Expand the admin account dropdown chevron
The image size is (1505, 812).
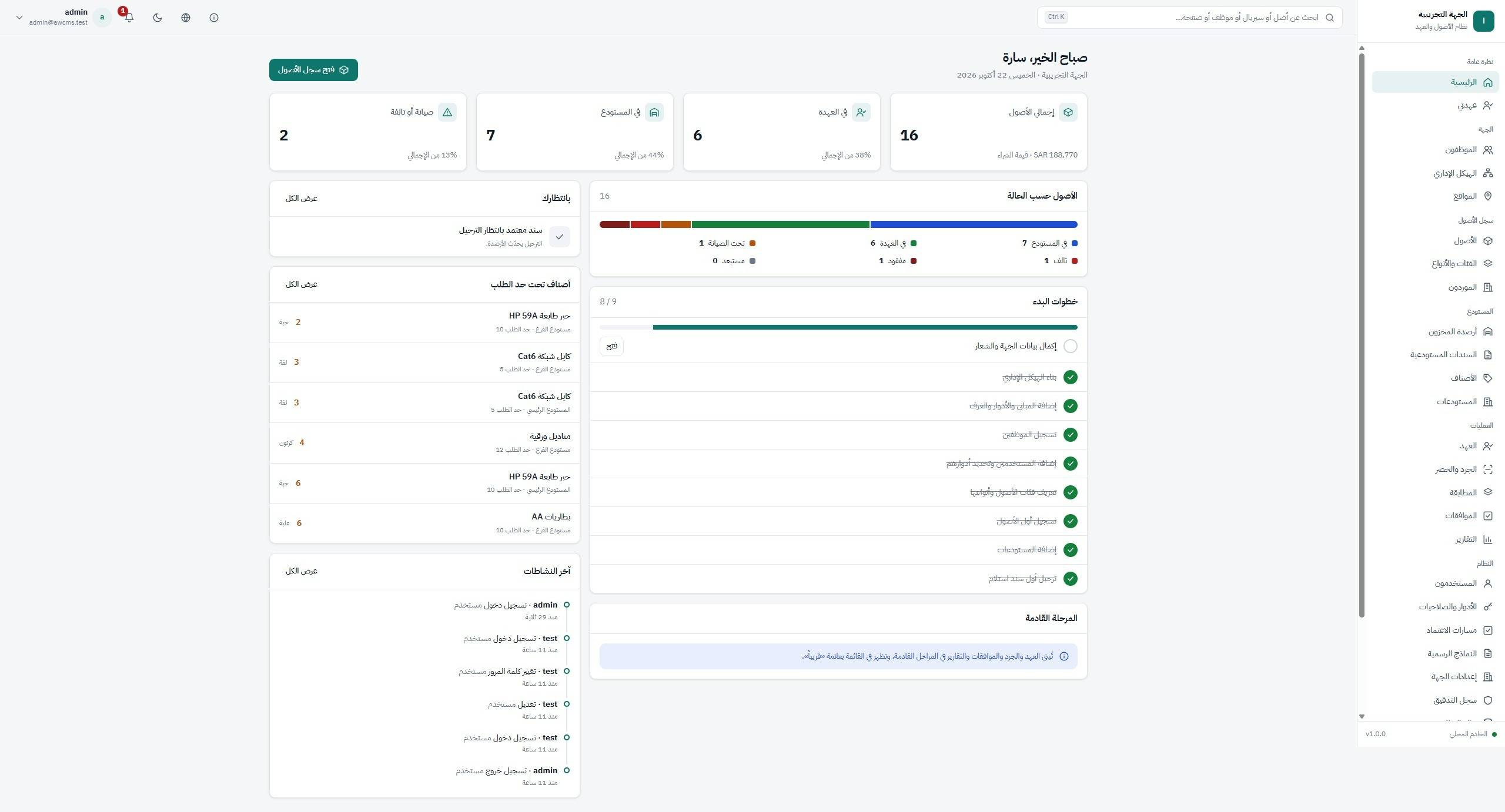click(19, 18)
